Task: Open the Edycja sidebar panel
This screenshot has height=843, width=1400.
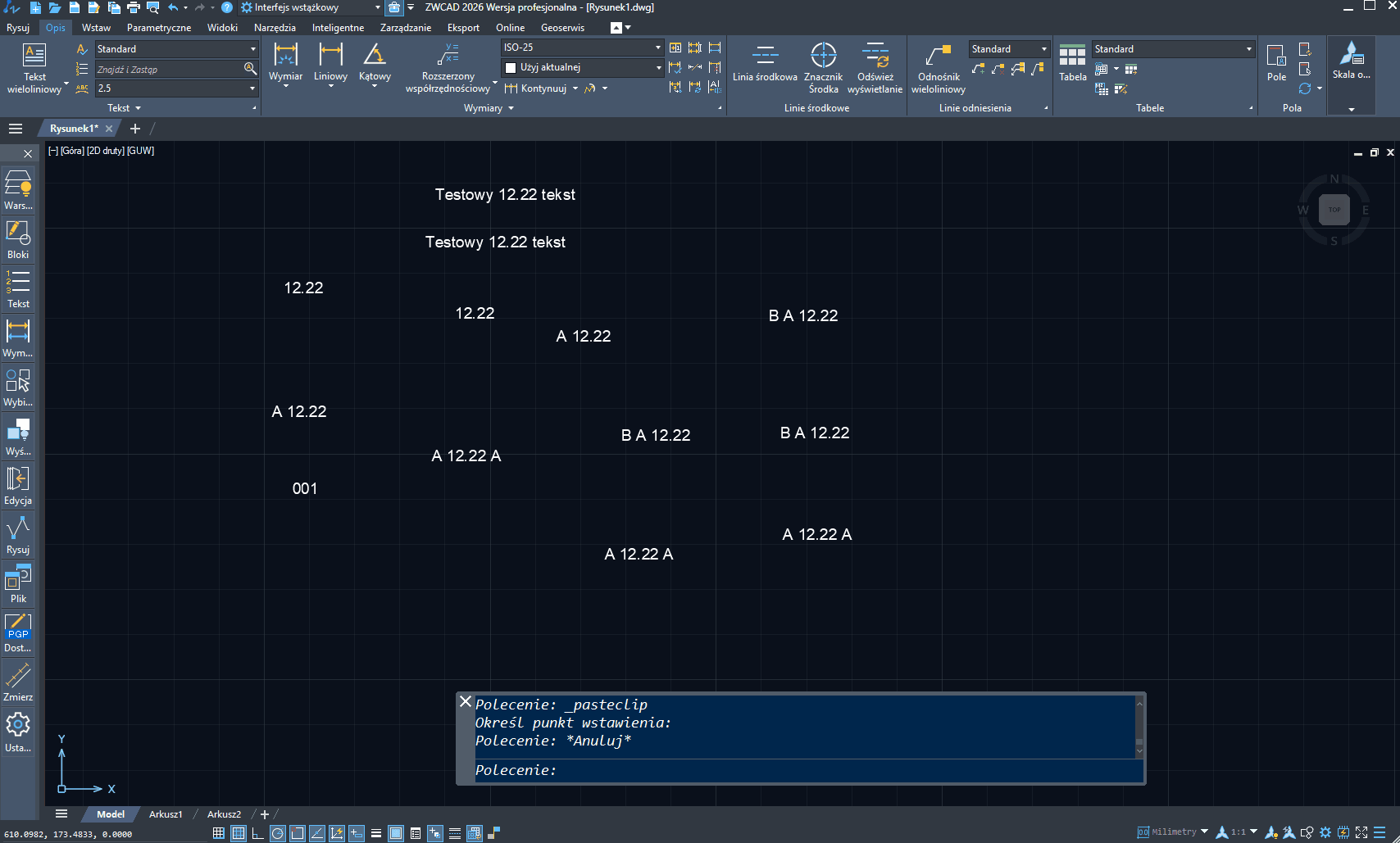Action: tap(18, 485)
